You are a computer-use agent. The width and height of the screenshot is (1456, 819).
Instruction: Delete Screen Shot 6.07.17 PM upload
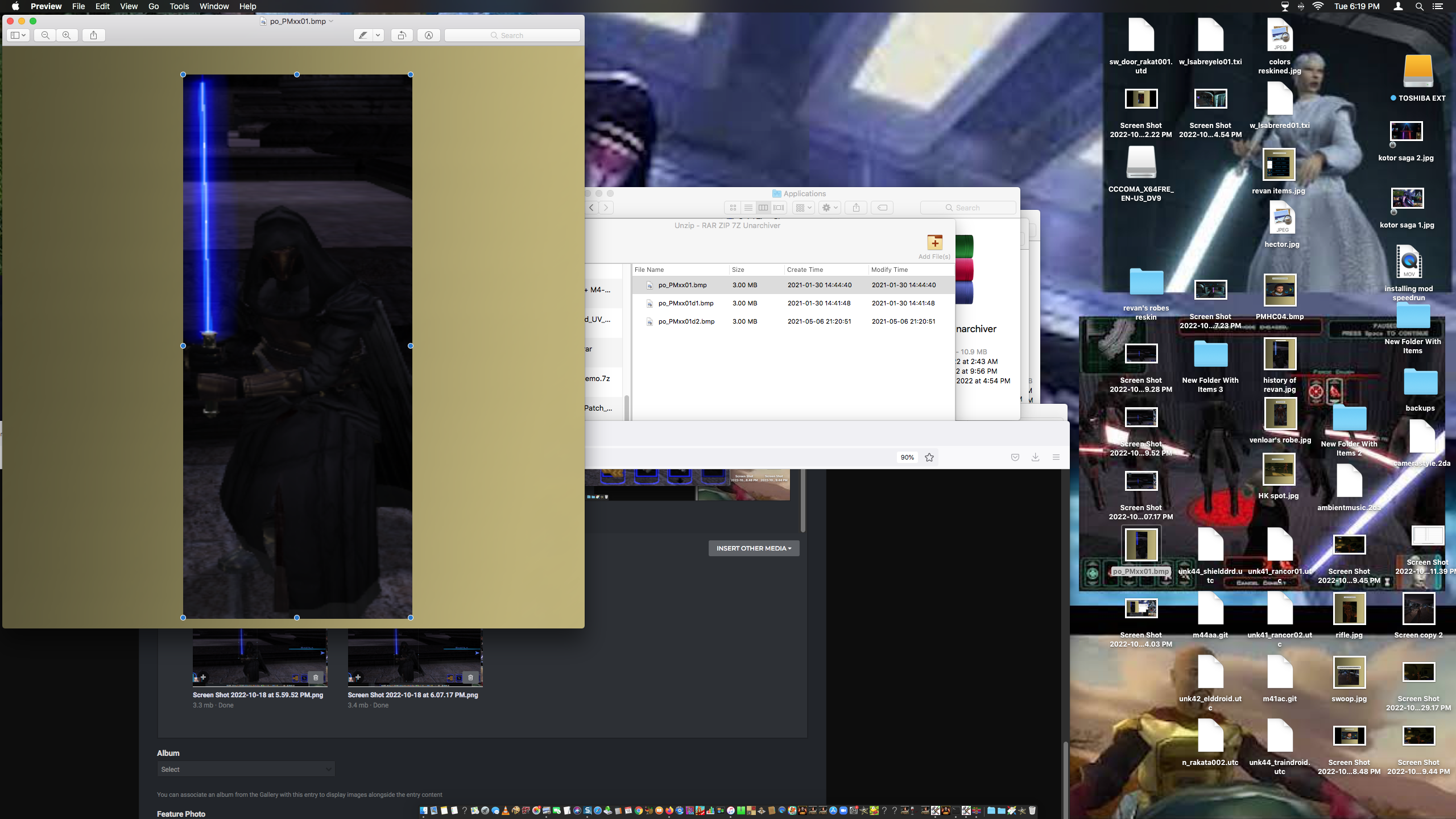point(470,677)
